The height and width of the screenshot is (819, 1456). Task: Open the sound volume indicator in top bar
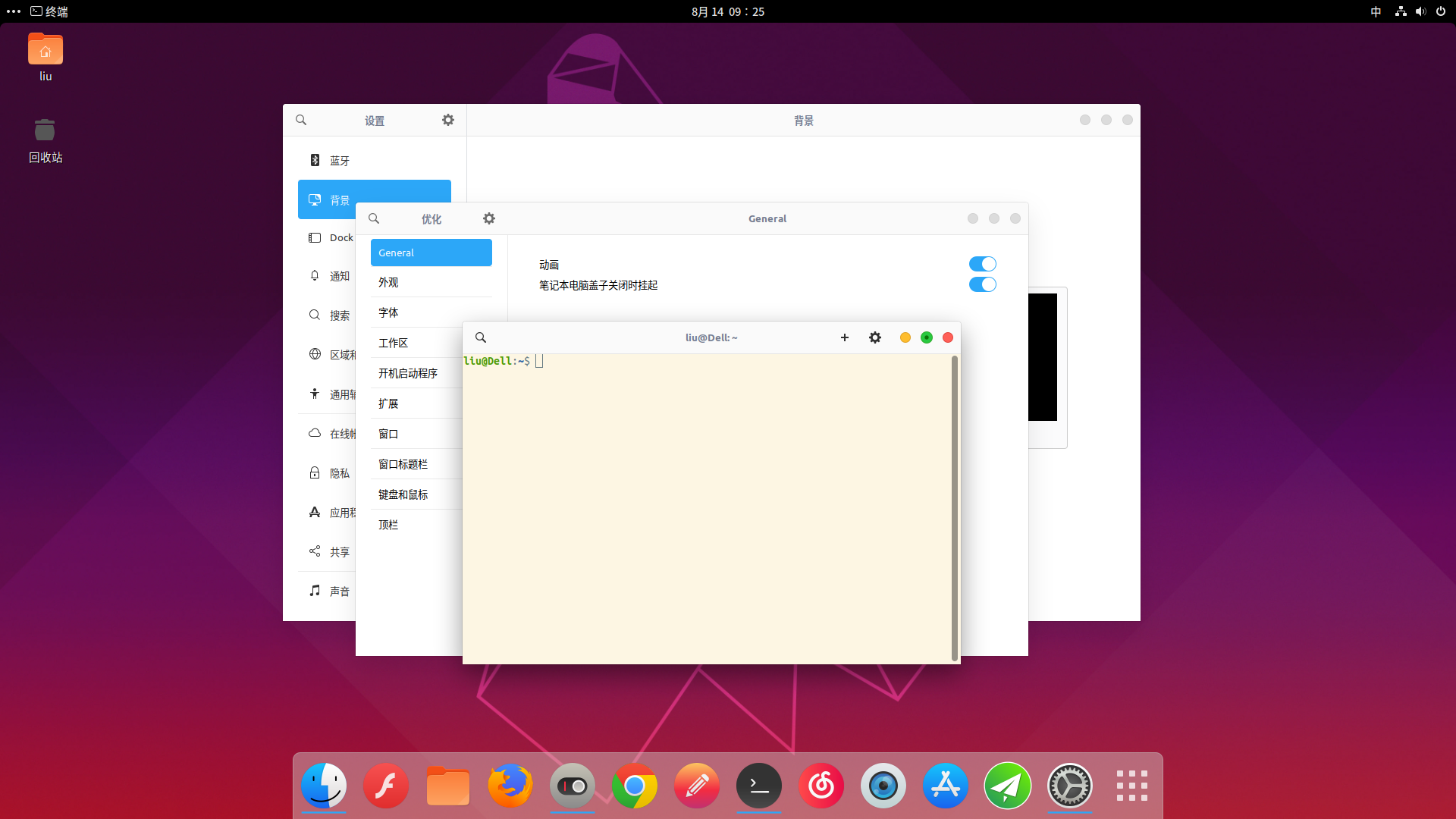coord(1420,11)
